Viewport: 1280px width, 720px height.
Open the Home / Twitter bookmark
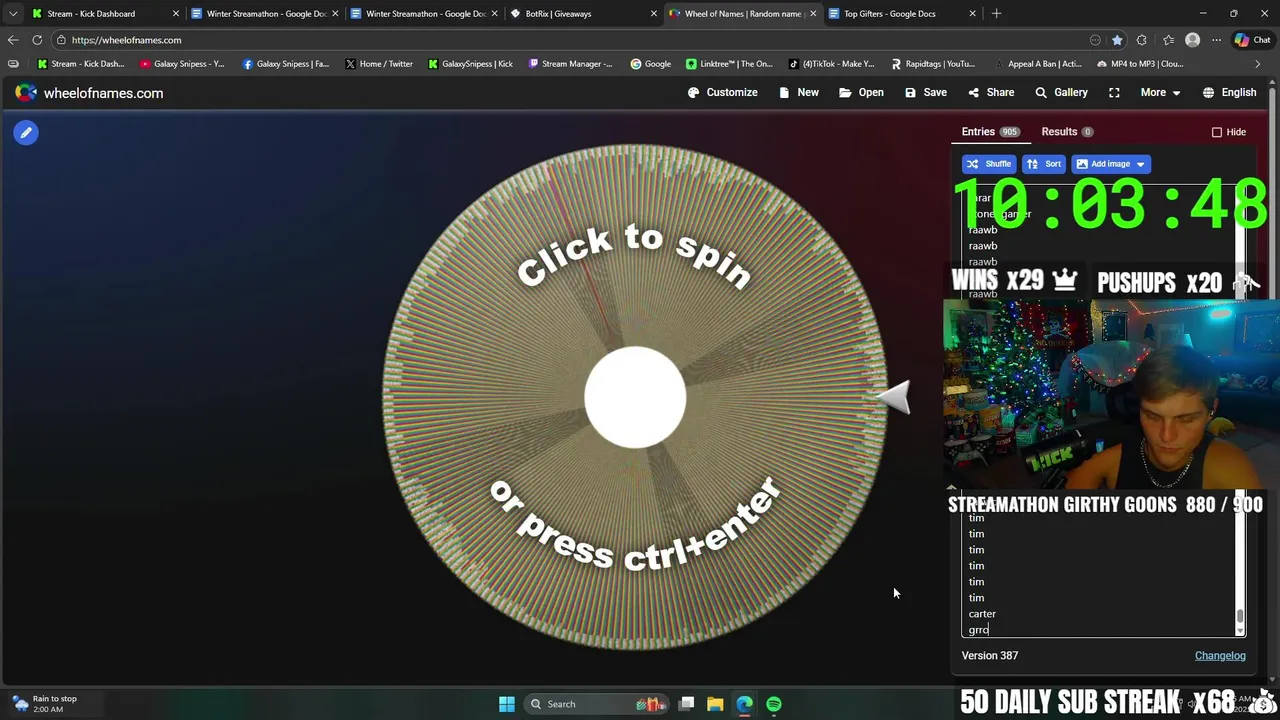point(379,64)
